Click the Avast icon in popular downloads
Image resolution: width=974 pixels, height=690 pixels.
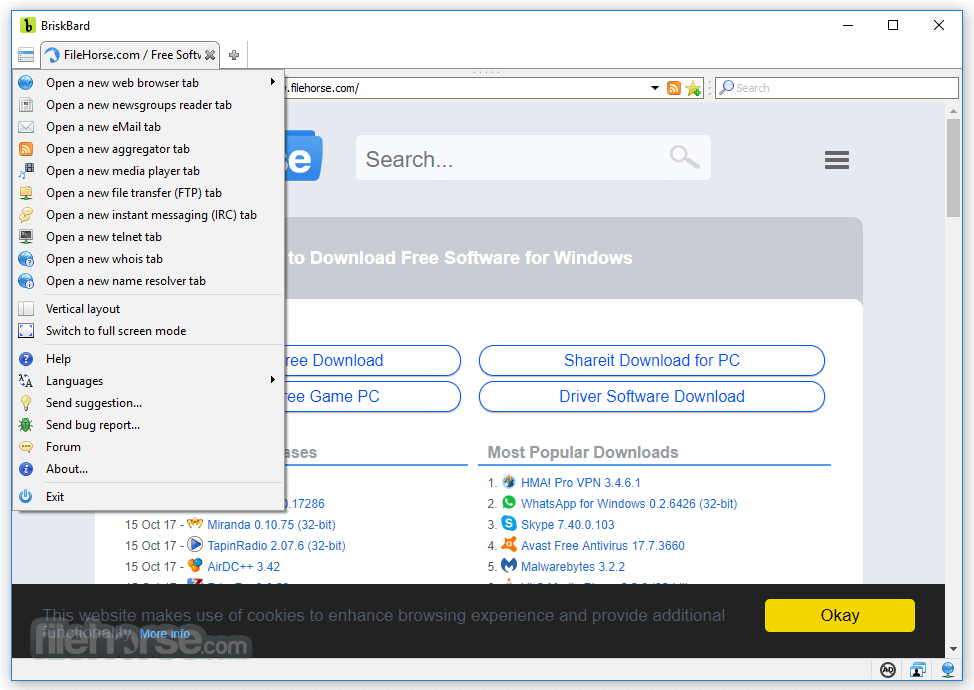(509, 545)
